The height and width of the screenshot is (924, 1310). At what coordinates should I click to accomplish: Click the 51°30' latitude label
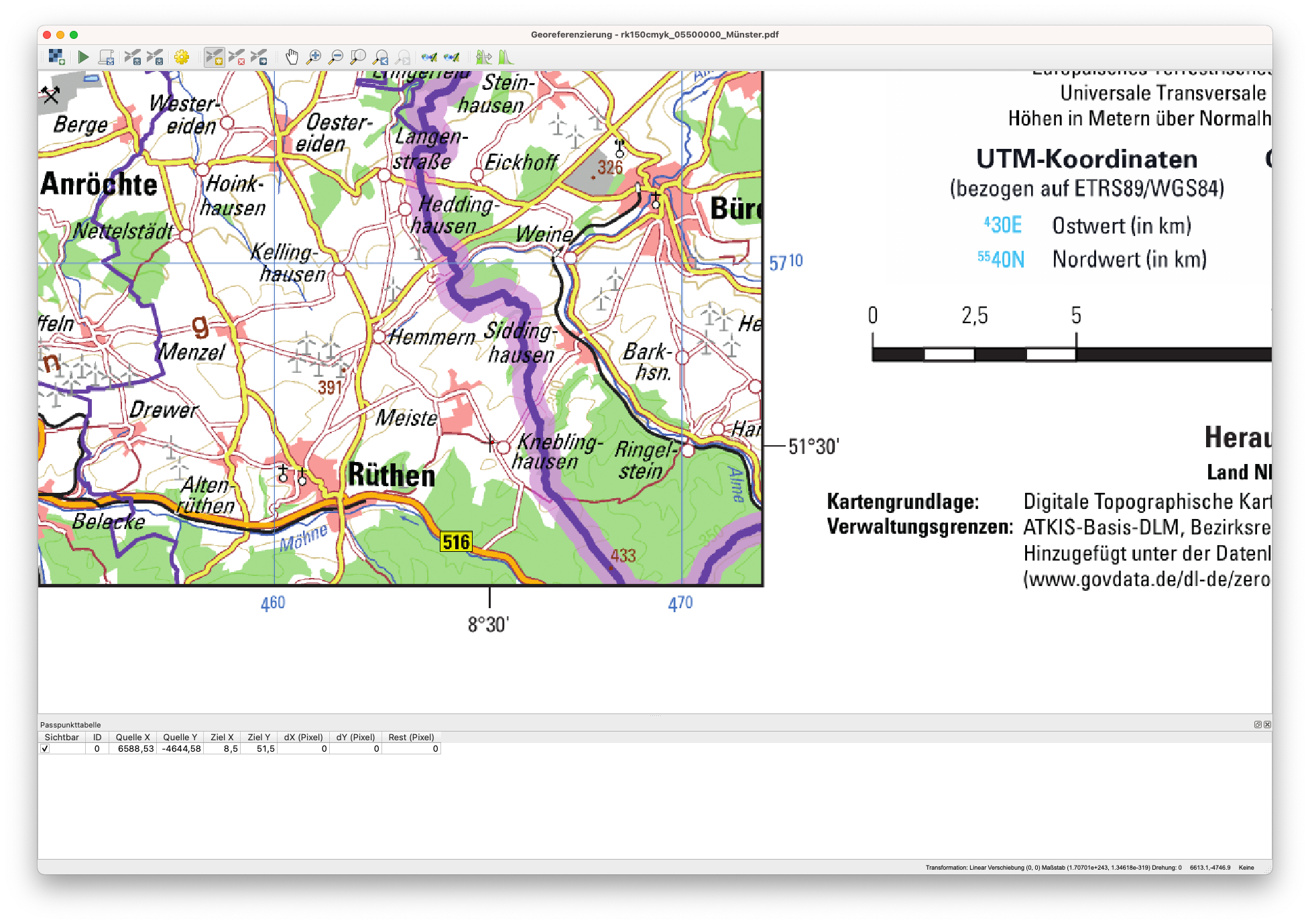(x=813, y=446)
